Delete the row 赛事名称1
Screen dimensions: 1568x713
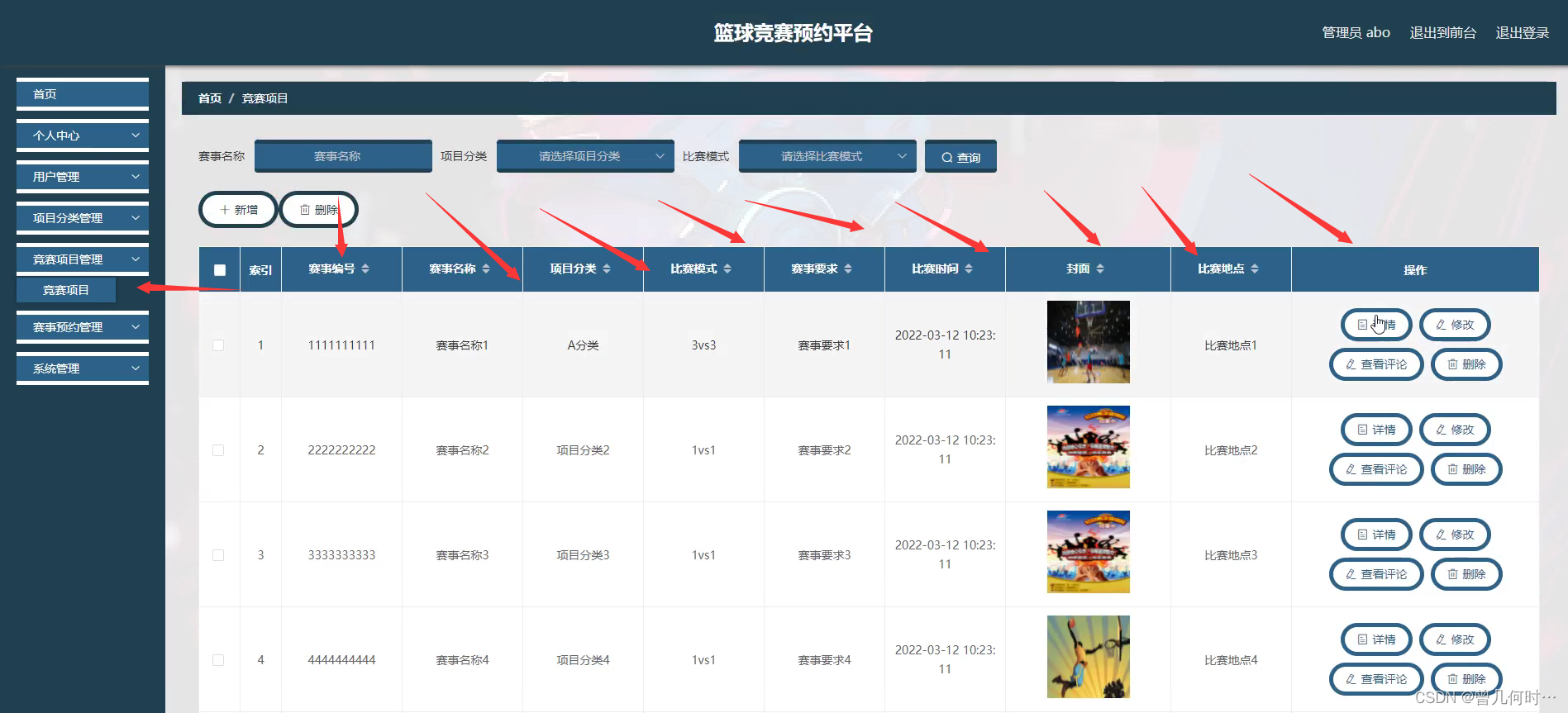point(1466,364)
